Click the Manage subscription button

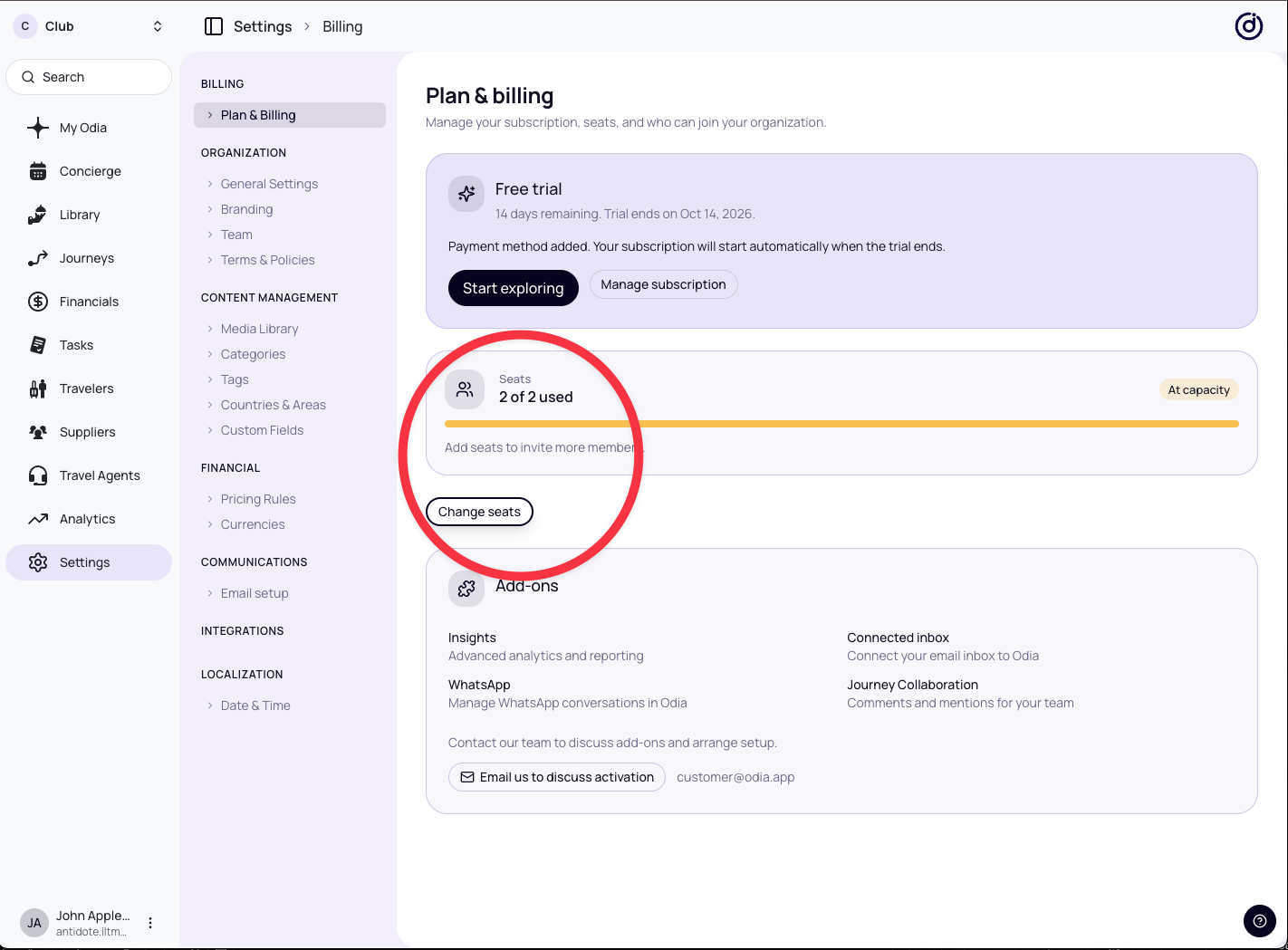click(664, 284)
